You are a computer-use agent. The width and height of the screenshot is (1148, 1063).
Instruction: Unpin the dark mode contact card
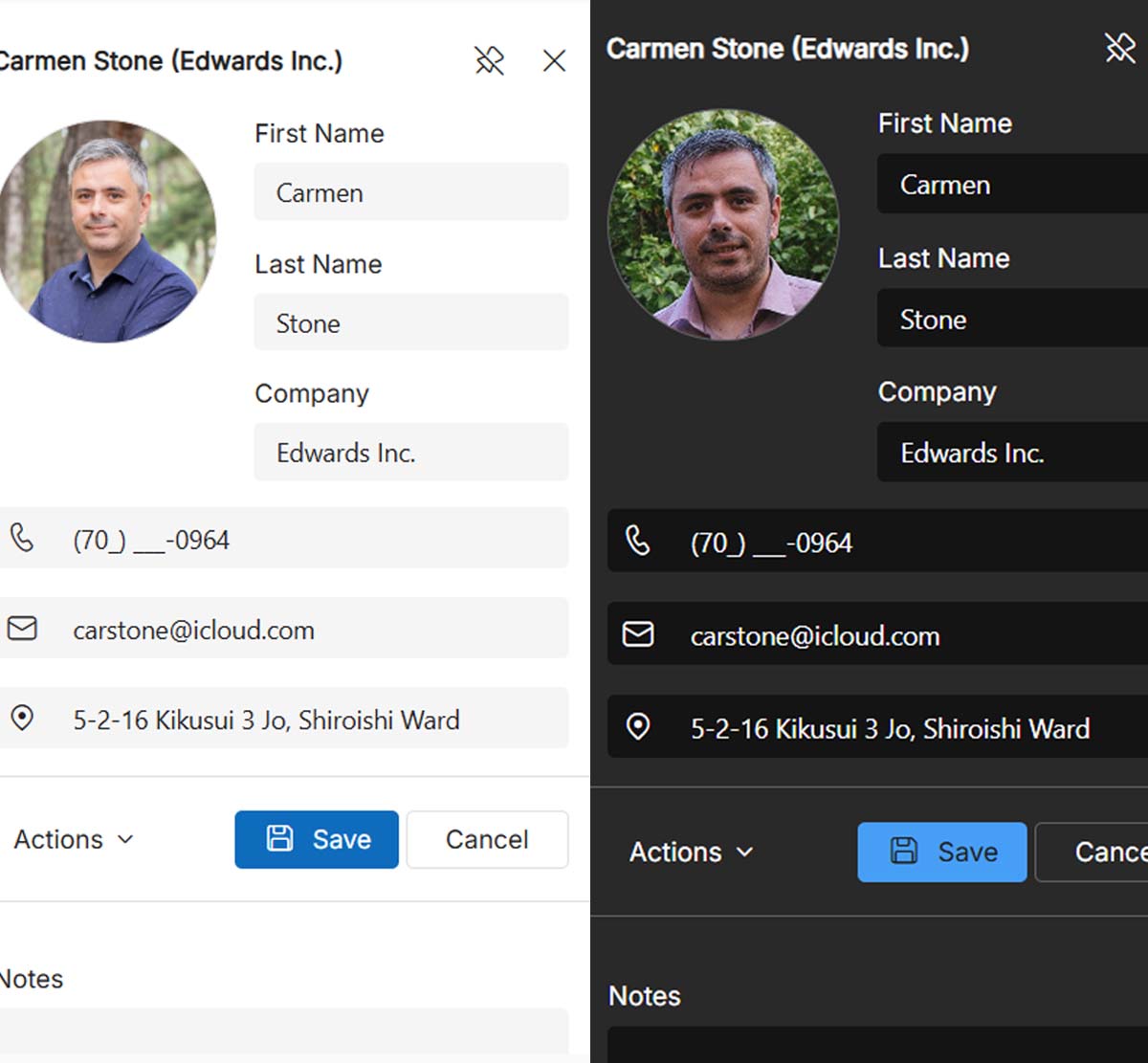[x=1119, y=49]
